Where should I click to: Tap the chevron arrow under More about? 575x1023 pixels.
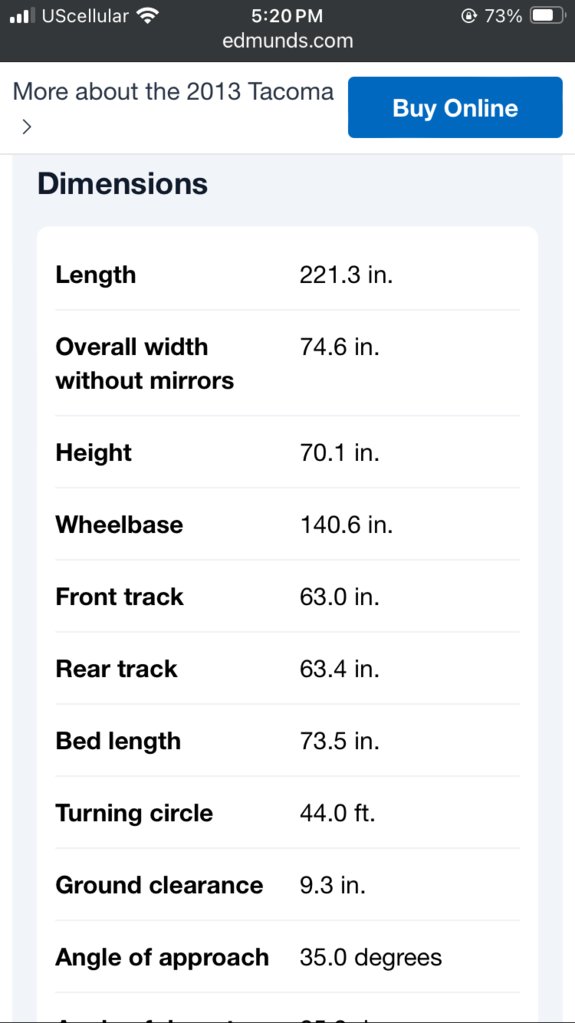point(25,127)
